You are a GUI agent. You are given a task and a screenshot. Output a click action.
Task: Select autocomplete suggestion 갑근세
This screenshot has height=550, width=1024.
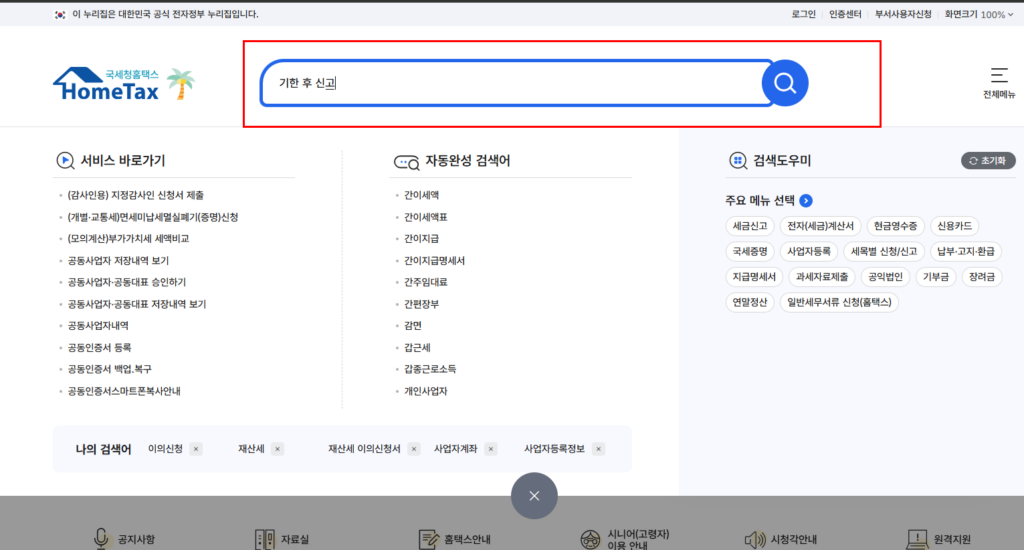(x=417, y=348)
